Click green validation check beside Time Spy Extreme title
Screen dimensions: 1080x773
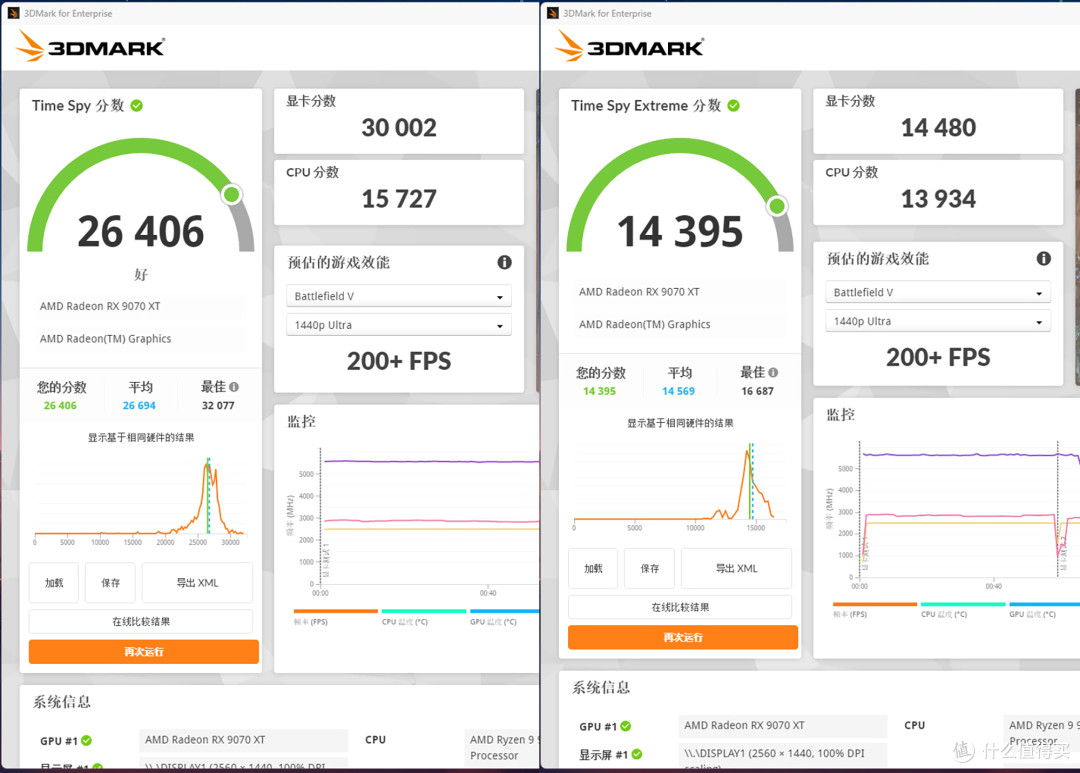click(734, 105)
